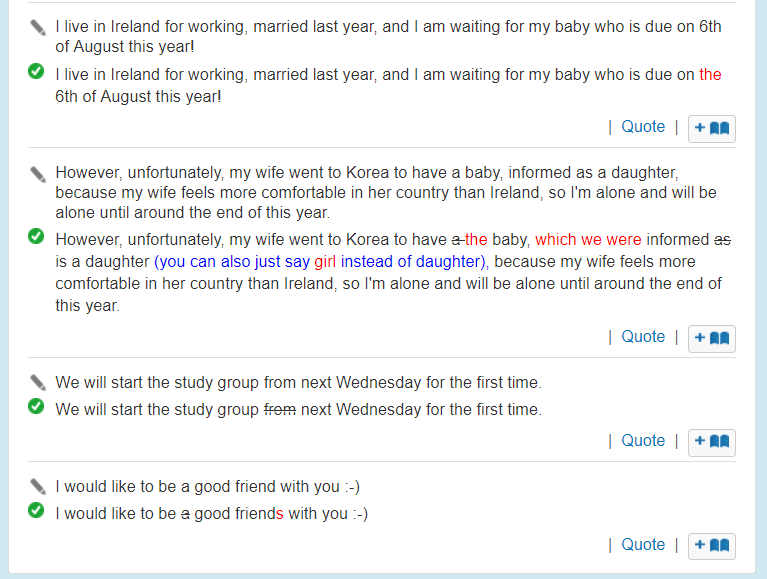
Task: Click green checkmark on corrected 'I live in Ireland' sentence
Action: tap(36, 72)
